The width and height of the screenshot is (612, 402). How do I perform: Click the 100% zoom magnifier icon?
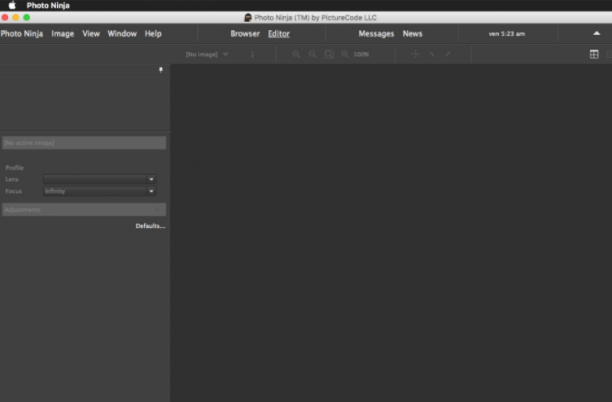point(345,54)
